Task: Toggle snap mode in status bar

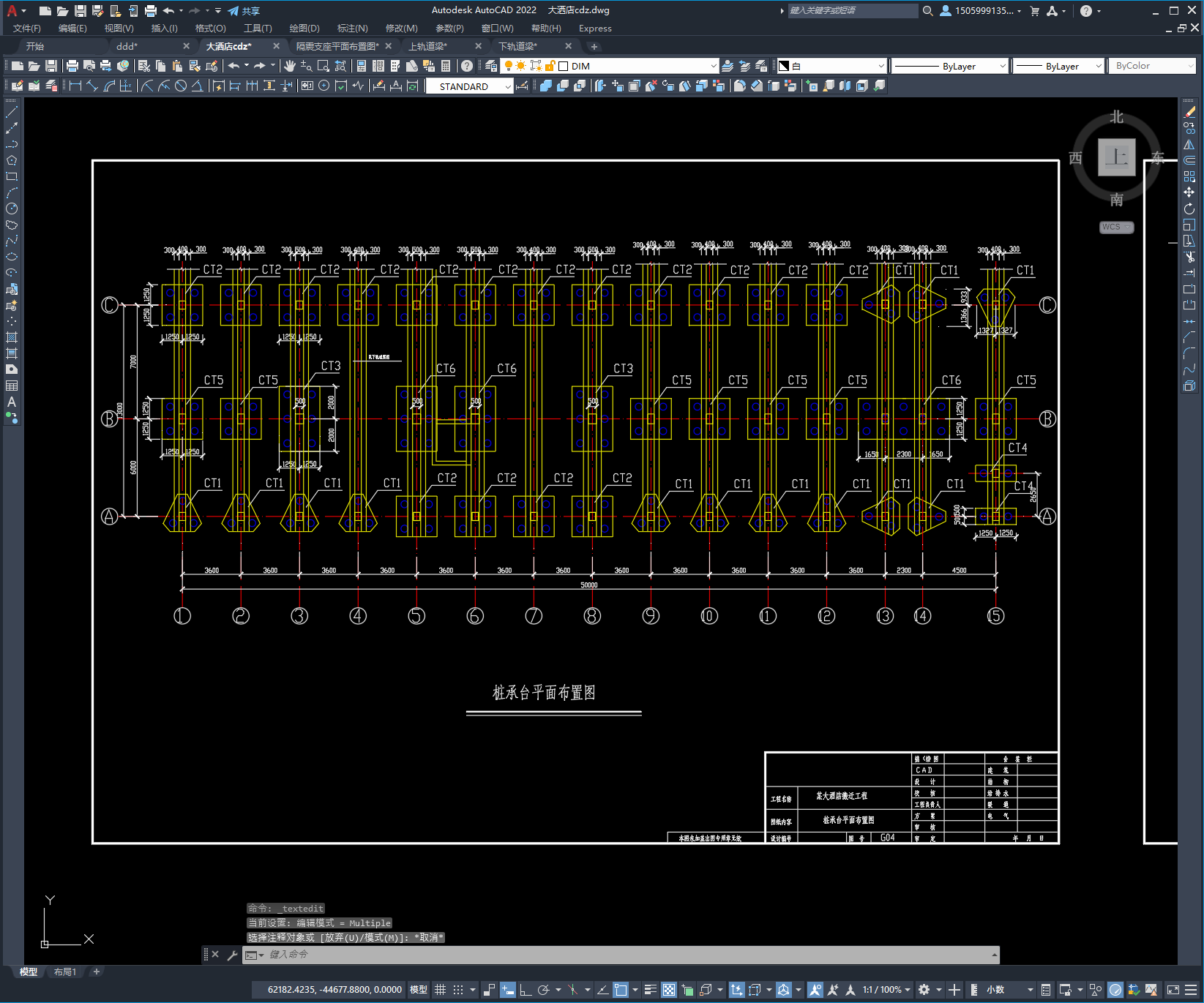Action: pyautogui.click(x=458, y=990)
